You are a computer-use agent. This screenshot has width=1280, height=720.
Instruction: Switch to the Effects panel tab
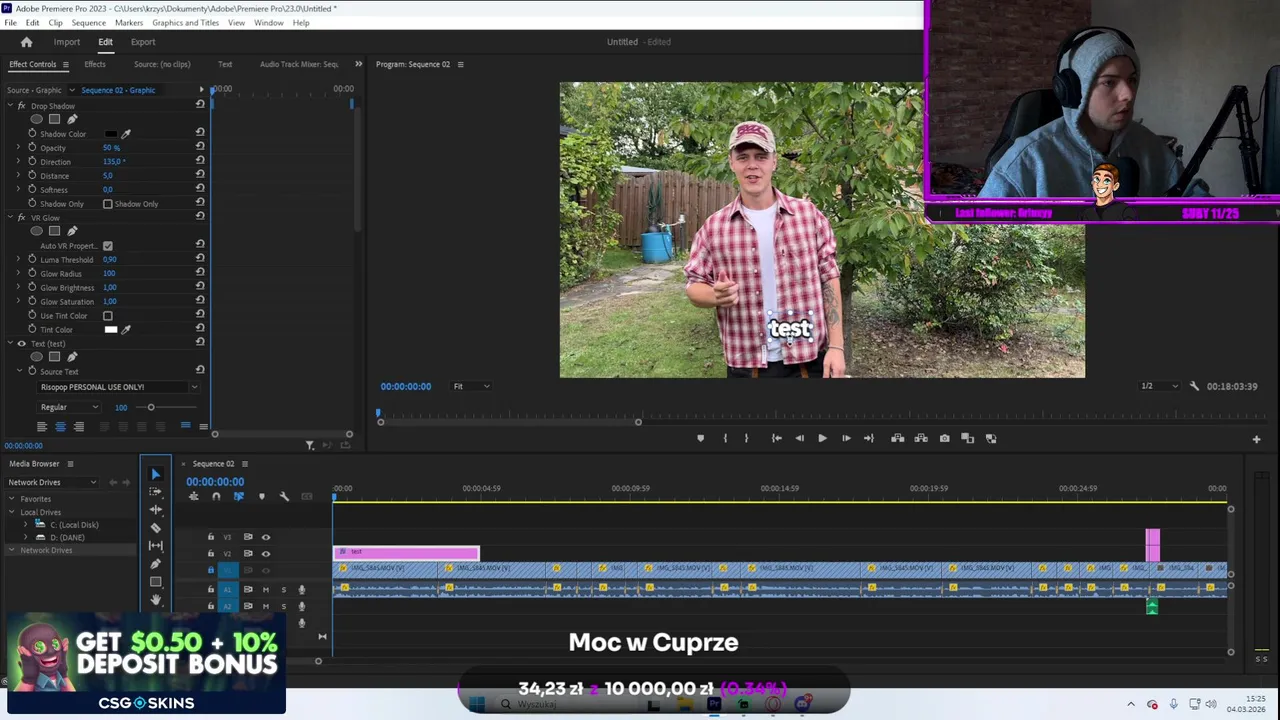[x=95, y=64]
